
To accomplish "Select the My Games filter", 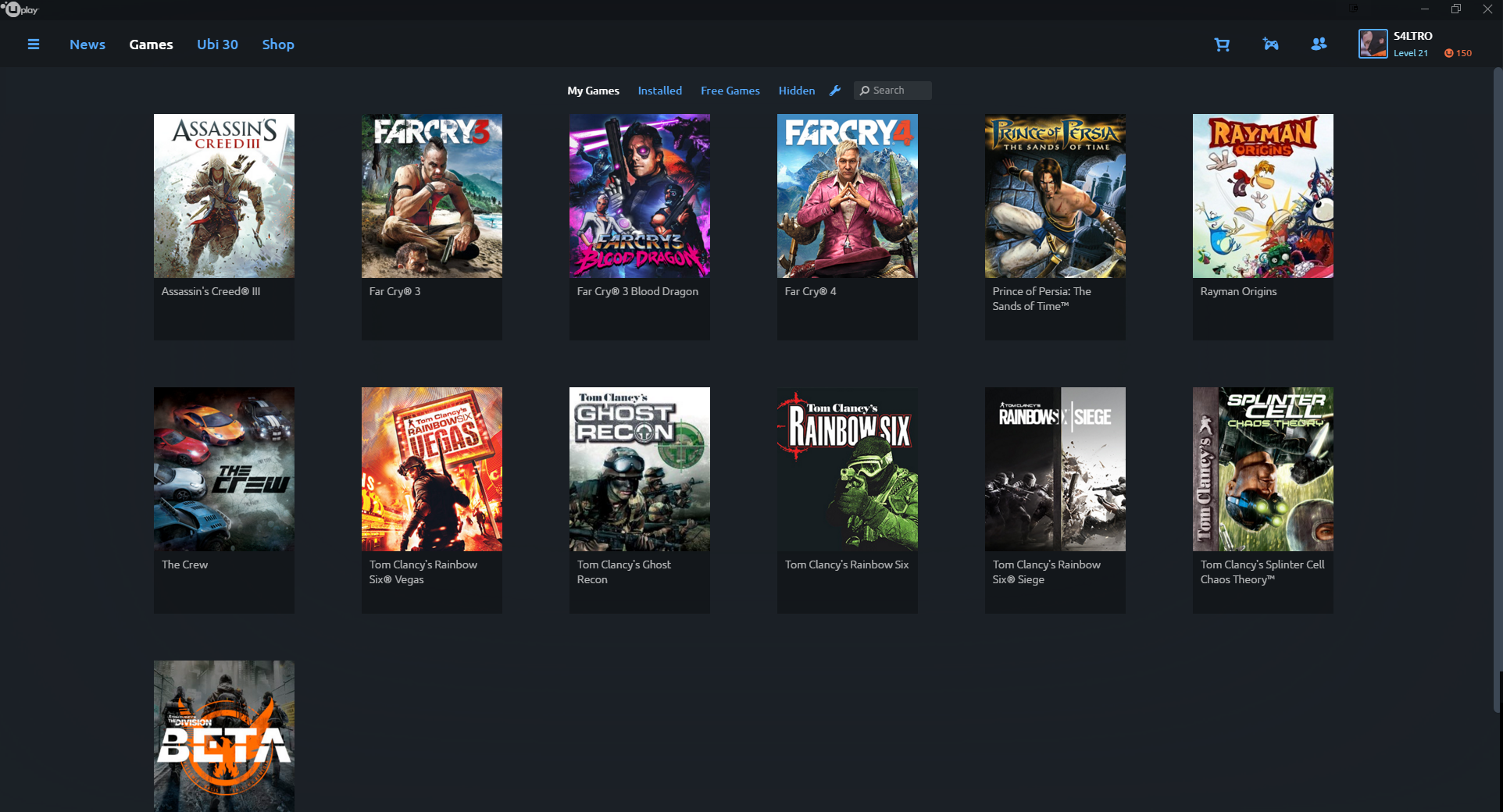I will pos(593,91).
